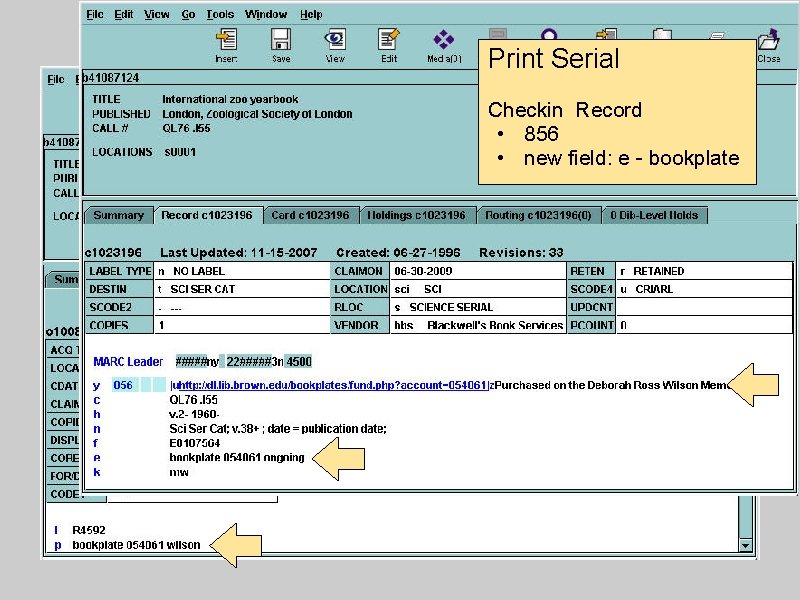Click the PCOUNT field label
Viewport: 800px width, 600px height.
pyautogui.click(x=591, y=325)
